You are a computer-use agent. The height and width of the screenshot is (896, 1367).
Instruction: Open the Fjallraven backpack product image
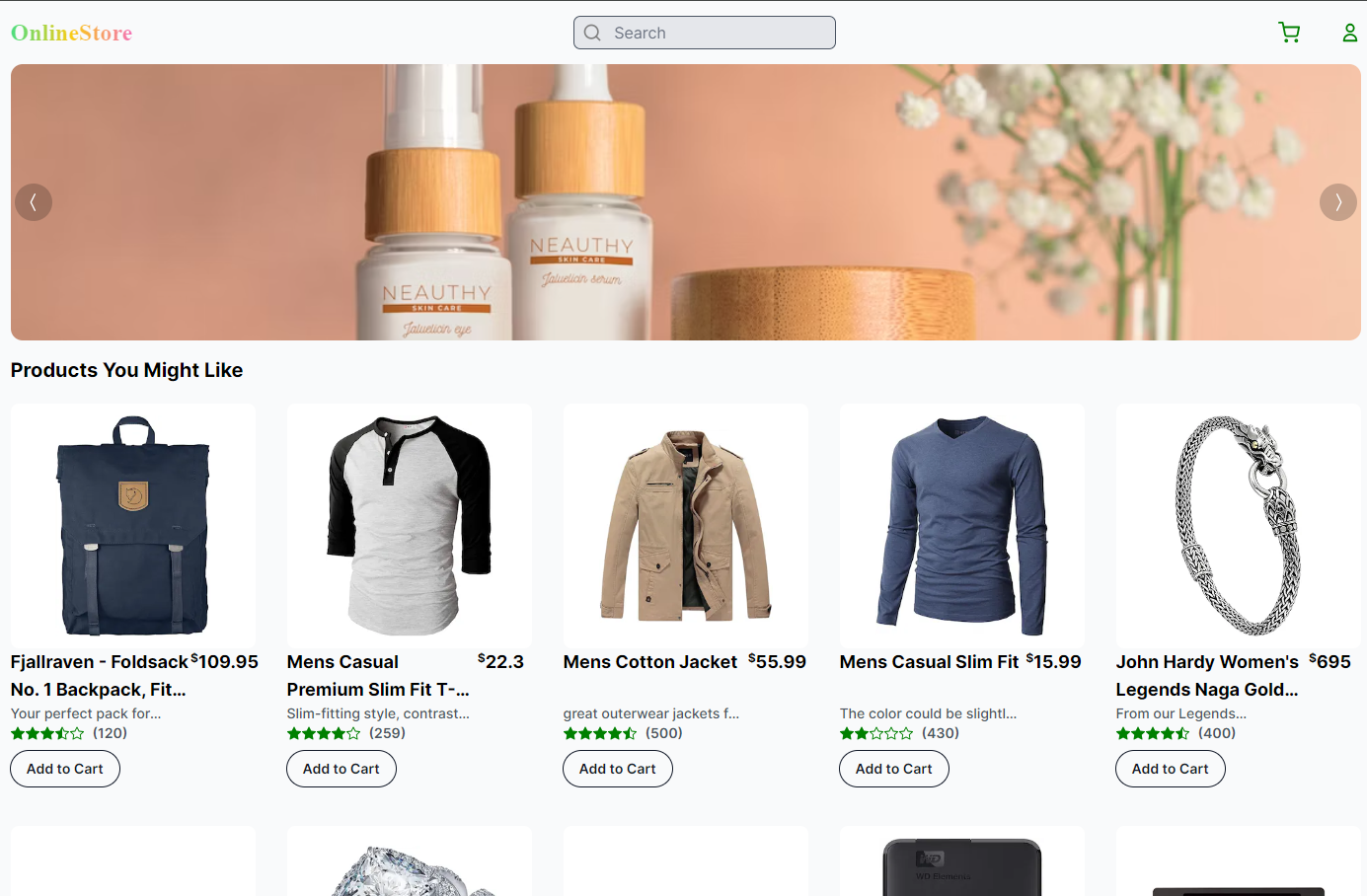pos(133,525)
